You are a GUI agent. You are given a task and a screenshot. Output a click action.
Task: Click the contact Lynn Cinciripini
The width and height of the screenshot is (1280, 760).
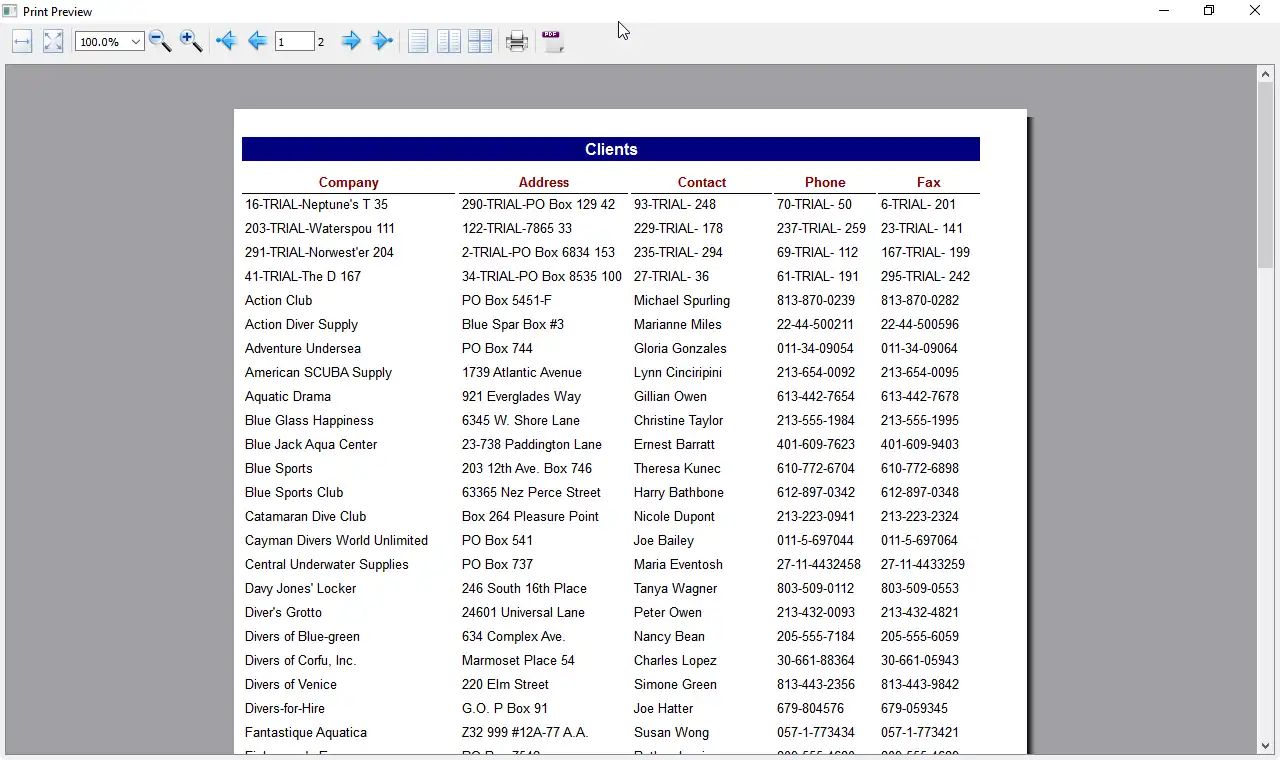pyautogui.click(x=678, y=372)
